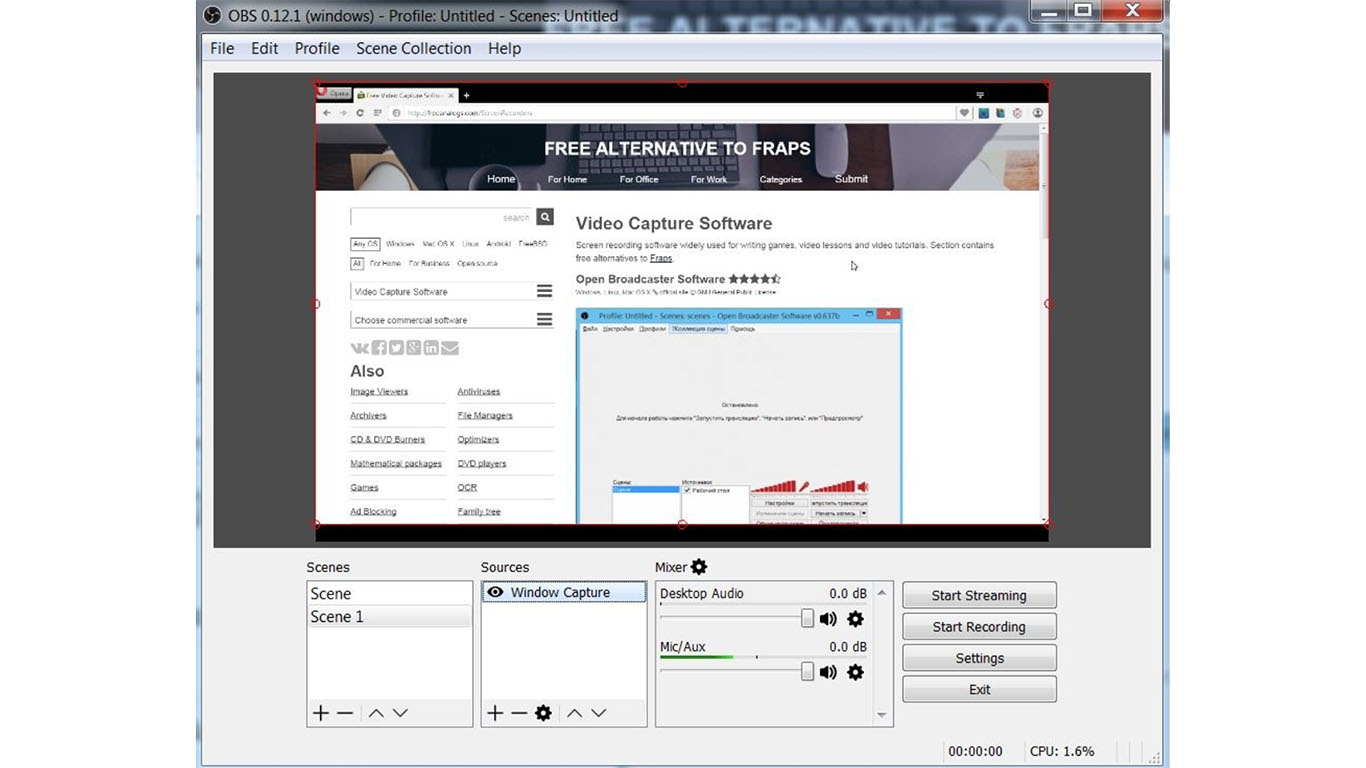Select the "Scene" entry in Scenes list
The image size is (1366, 768).
(x=389, y=594)
